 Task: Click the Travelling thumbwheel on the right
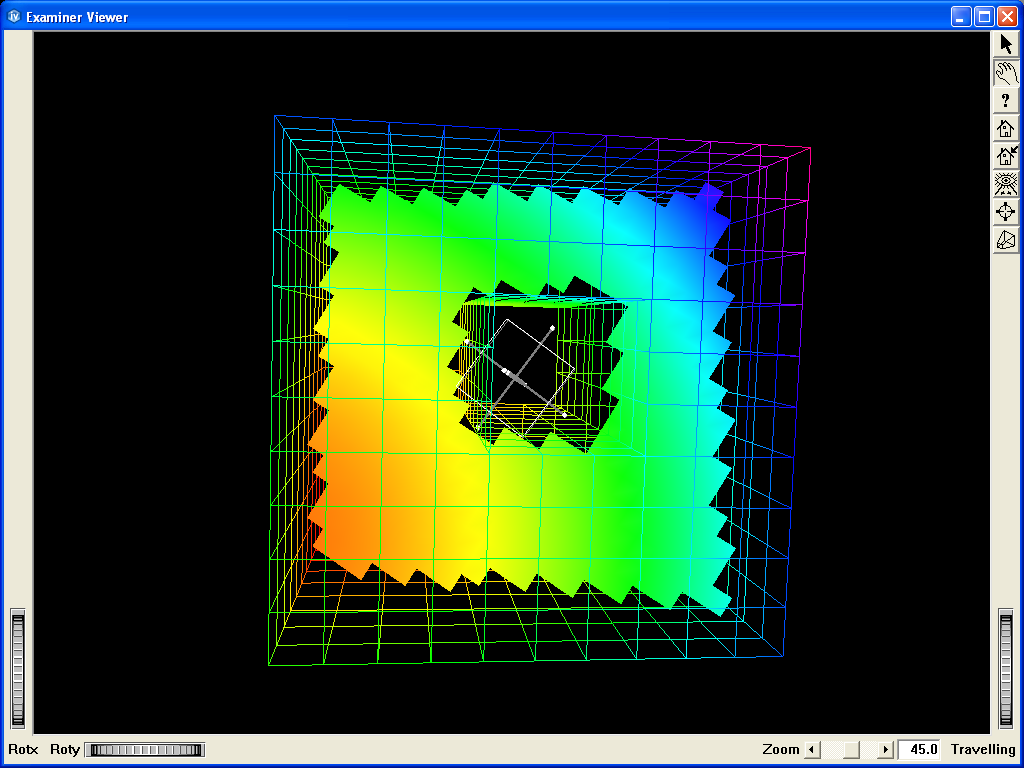click(x=1006, y=668)
